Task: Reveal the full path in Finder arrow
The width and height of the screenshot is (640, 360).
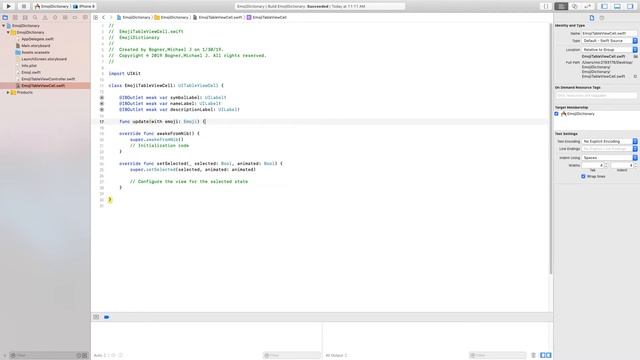Action: click(x=635, y=76)
